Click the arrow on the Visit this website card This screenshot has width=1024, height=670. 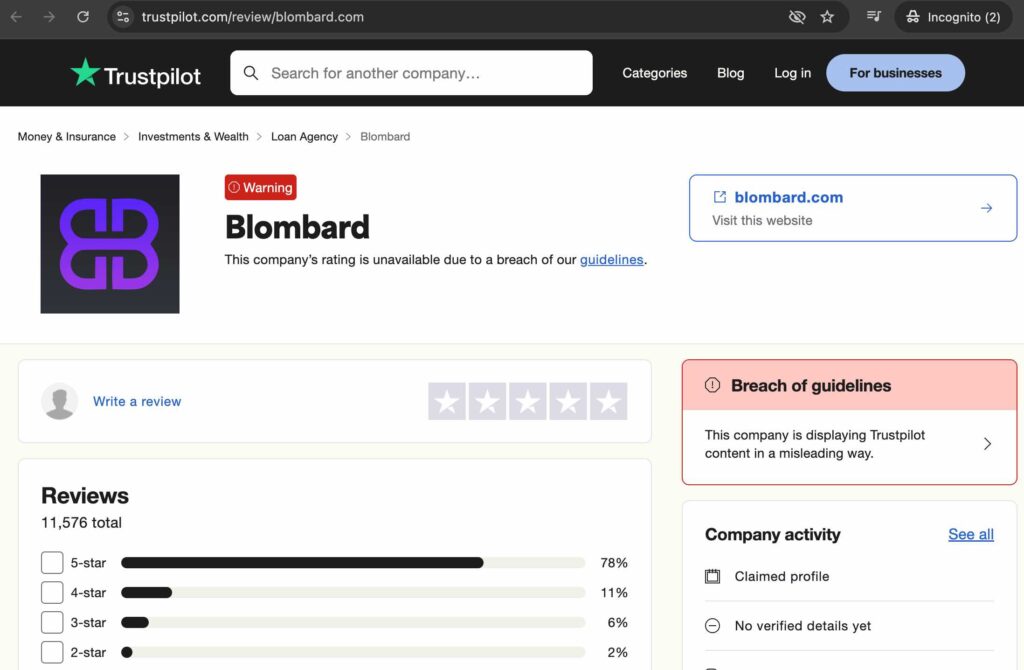pos(987,208)
